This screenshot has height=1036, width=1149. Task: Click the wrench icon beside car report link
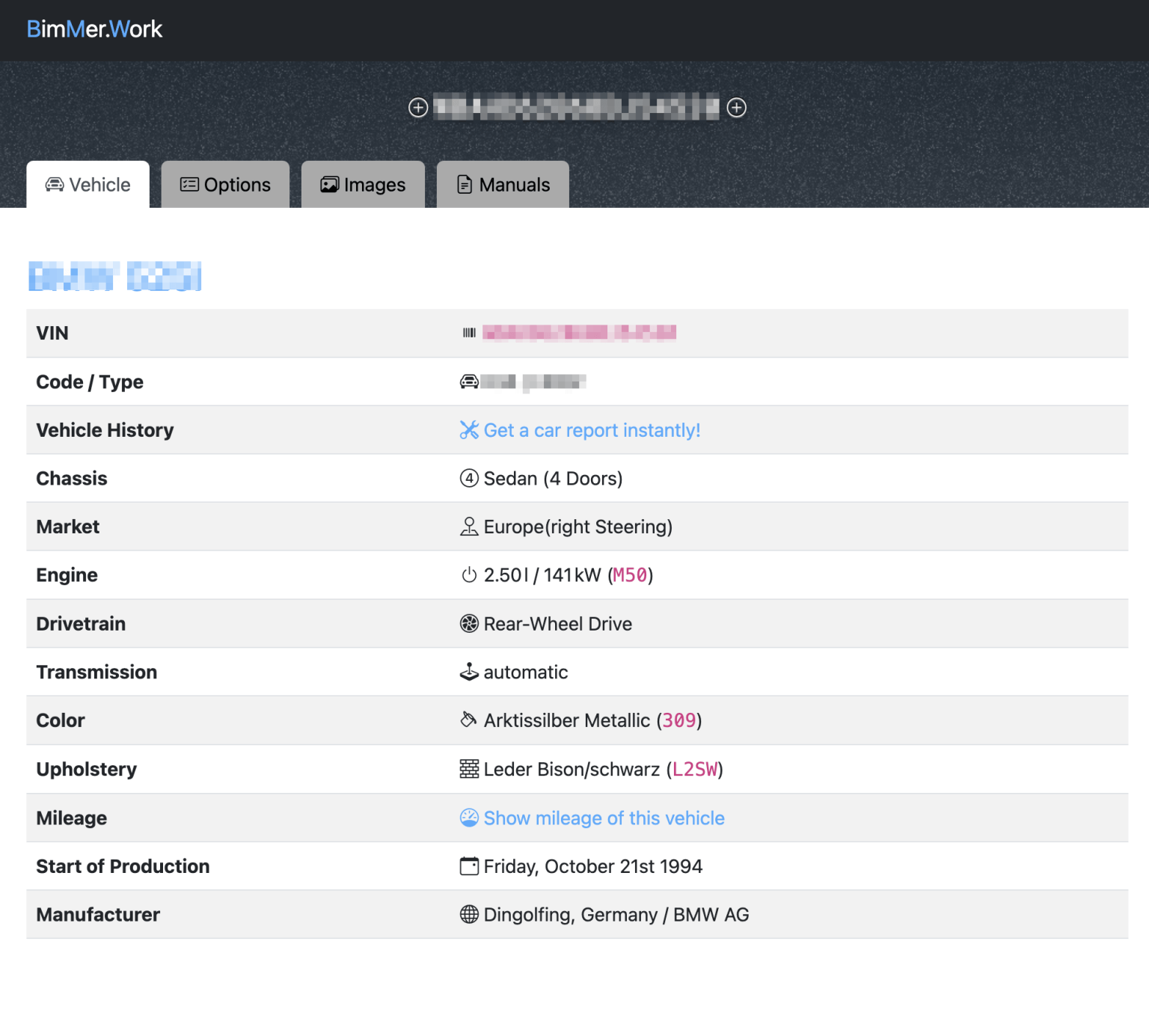pyautogui.click(x=469, y=430)
